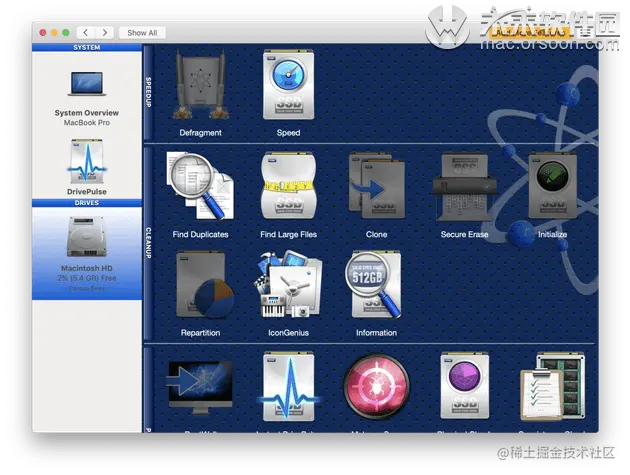Click the "Information" label text
The height and width of the screenshot is (475, 630).
pos(376,333)
